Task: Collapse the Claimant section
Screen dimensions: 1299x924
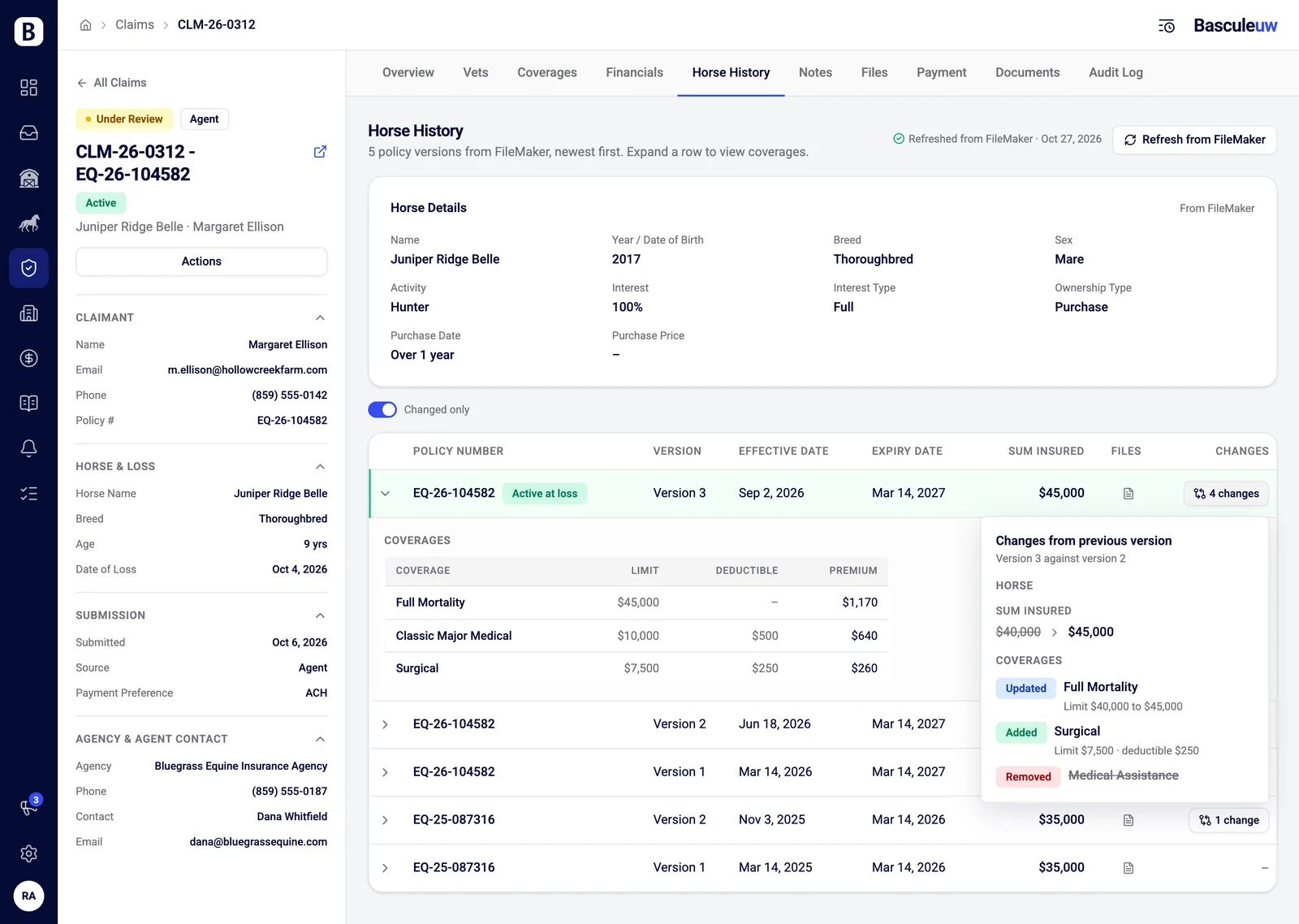Action: pyautogui.click(x=320, y=317)
